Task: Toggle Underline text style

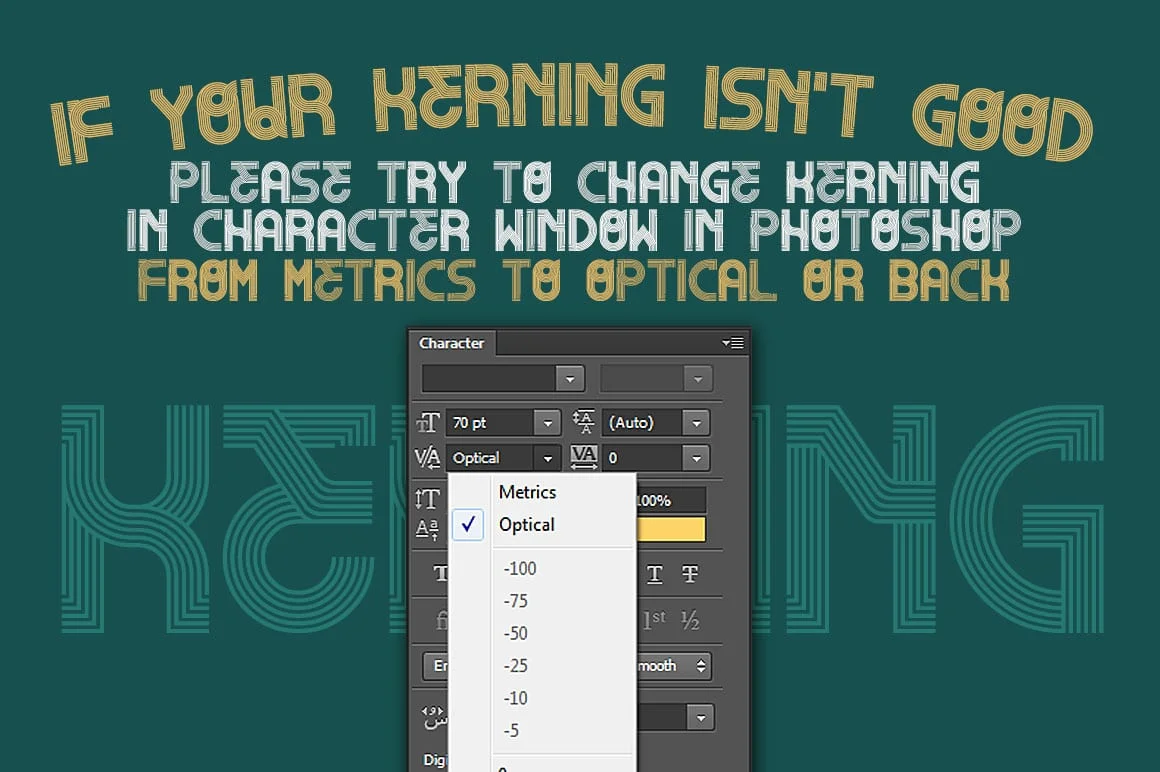Action: [655, 574]
